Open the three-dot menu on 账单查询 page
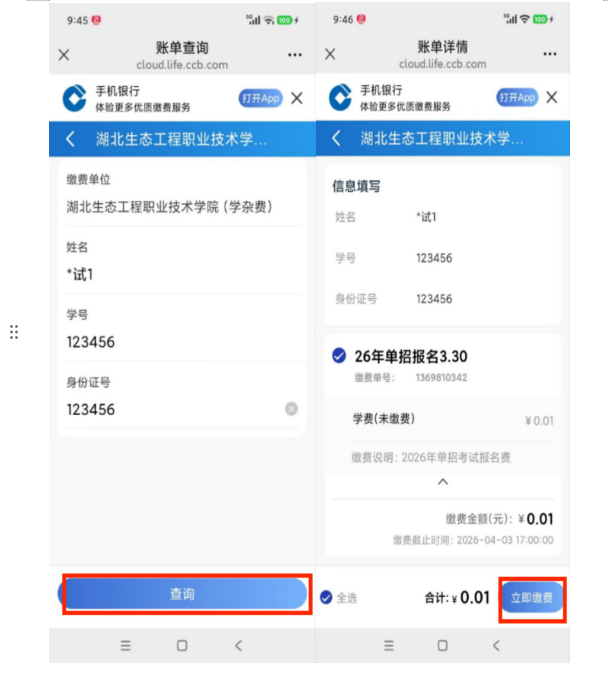 (x=295, y=55)
